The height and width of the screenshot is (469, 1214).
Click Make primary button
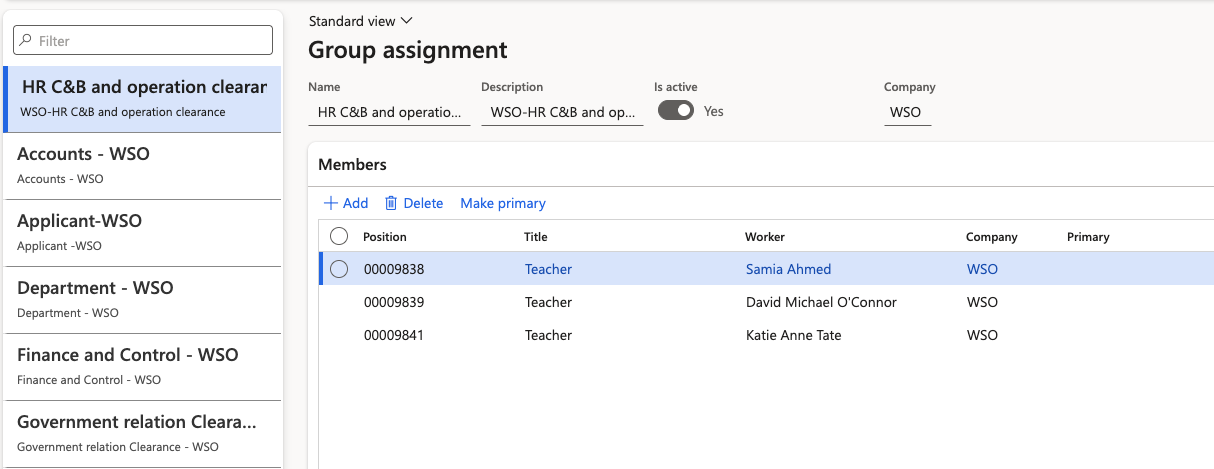click(503, 203)
